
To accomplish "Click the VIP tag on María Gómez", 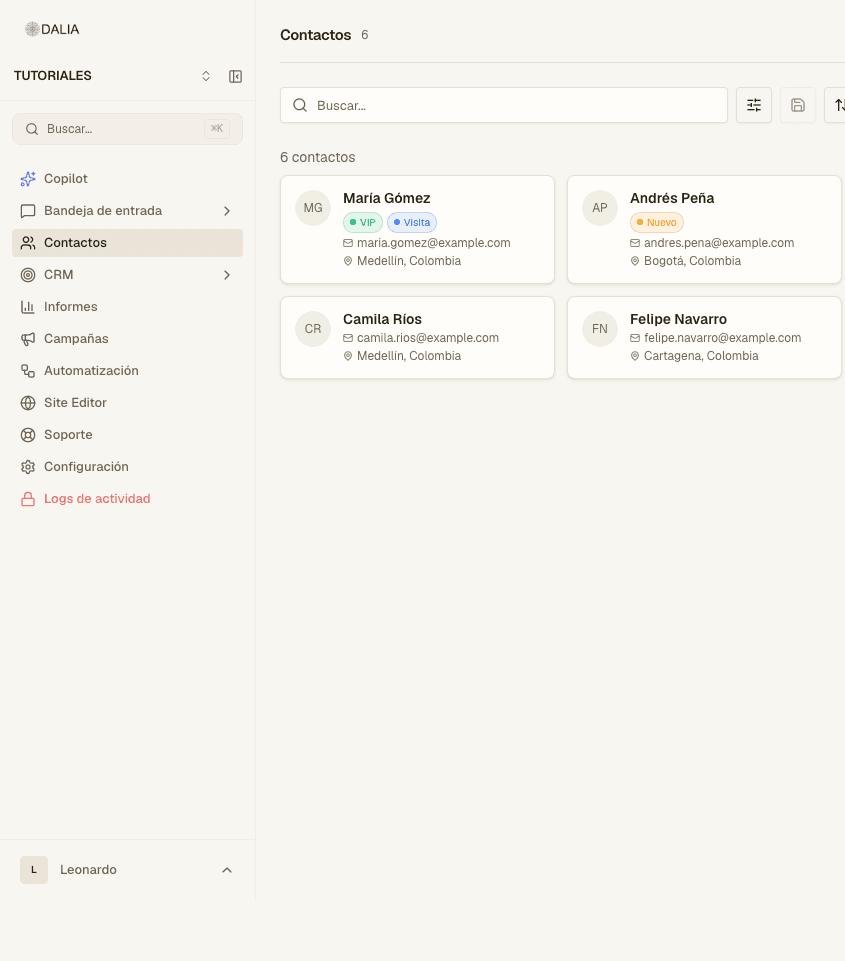I will pyautogui.click(x=363, y=222).
